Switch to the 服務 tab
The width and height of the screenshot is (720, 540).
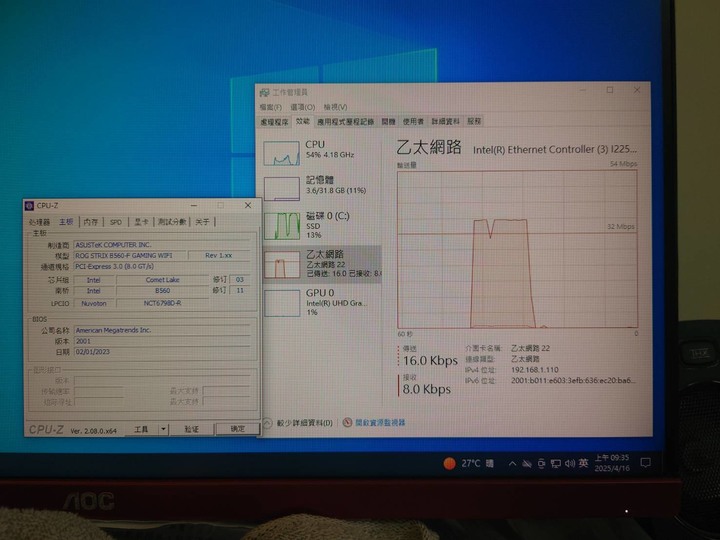pos(474,122)
